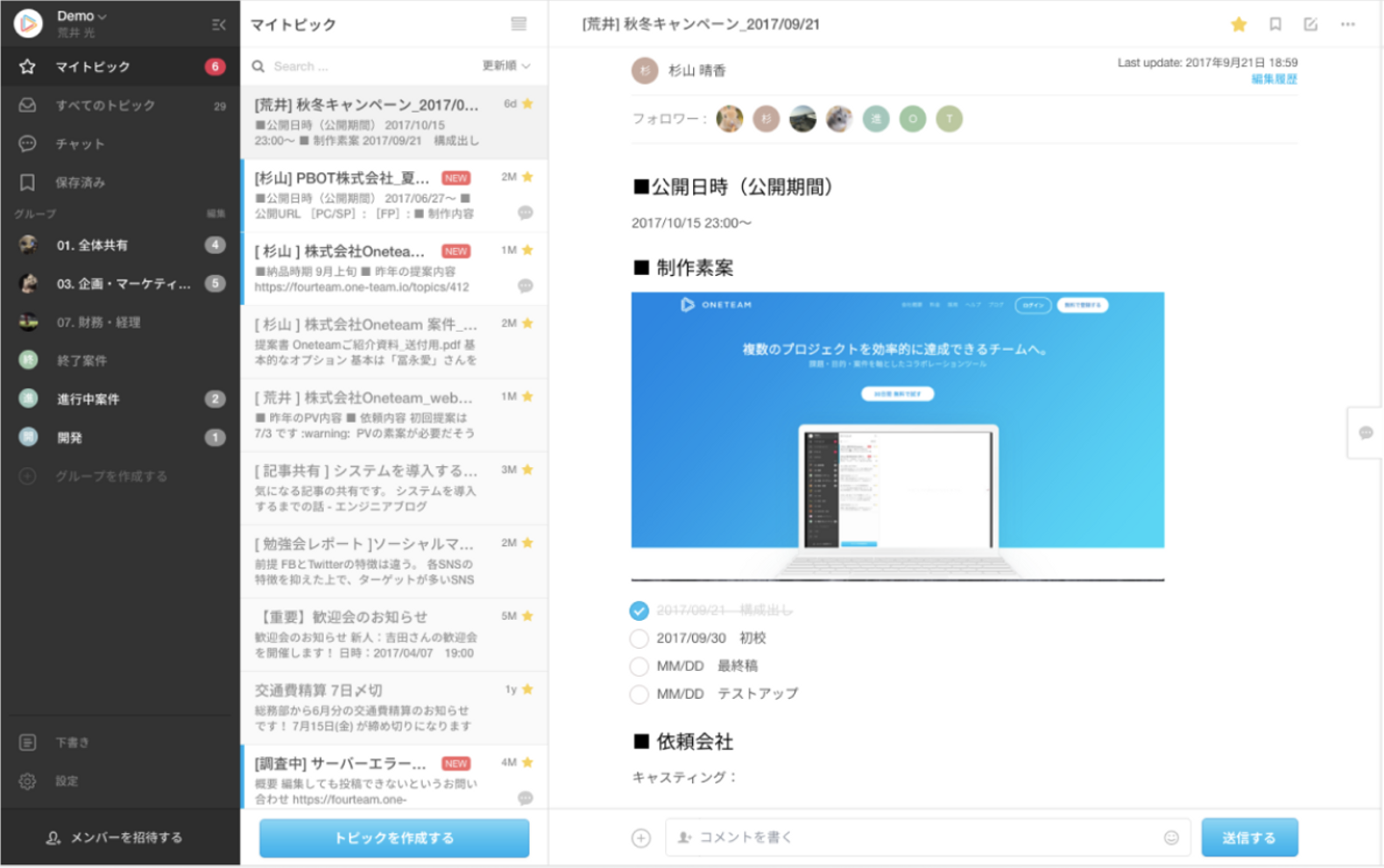Open the ONETEAM website screenshot image
The height and width of the screenshot is (868, 1384).
[x=898, y=436]
